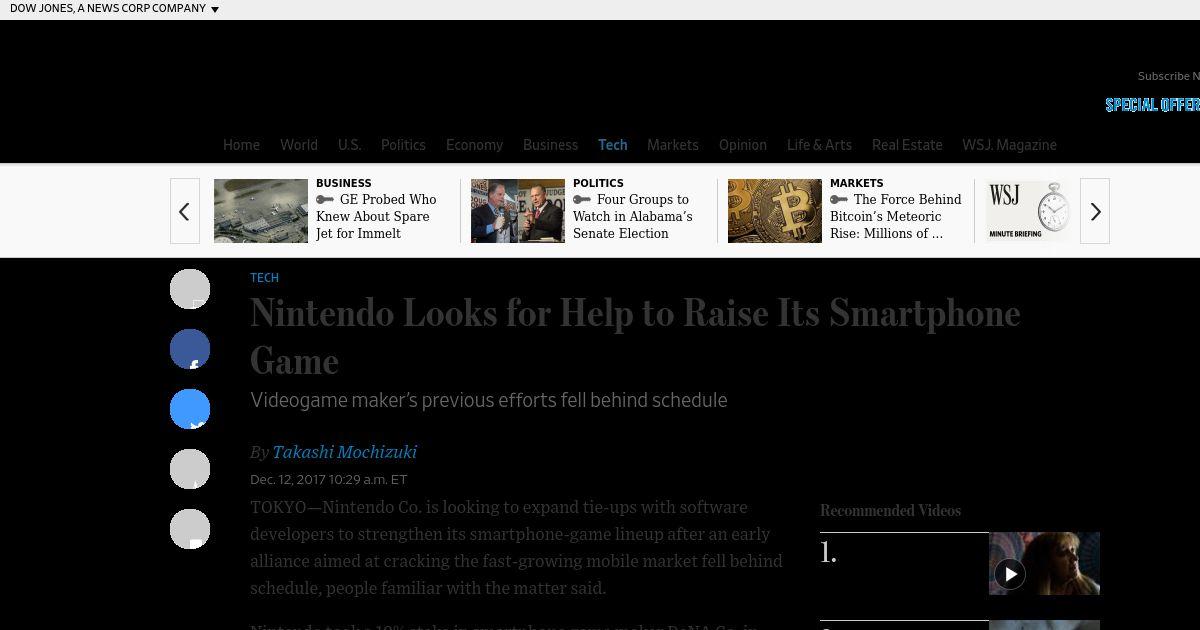The image size is (1200, 630).
Task: Click the Facebook share icon
Action: pyautogui.click(x=190, y=349)
